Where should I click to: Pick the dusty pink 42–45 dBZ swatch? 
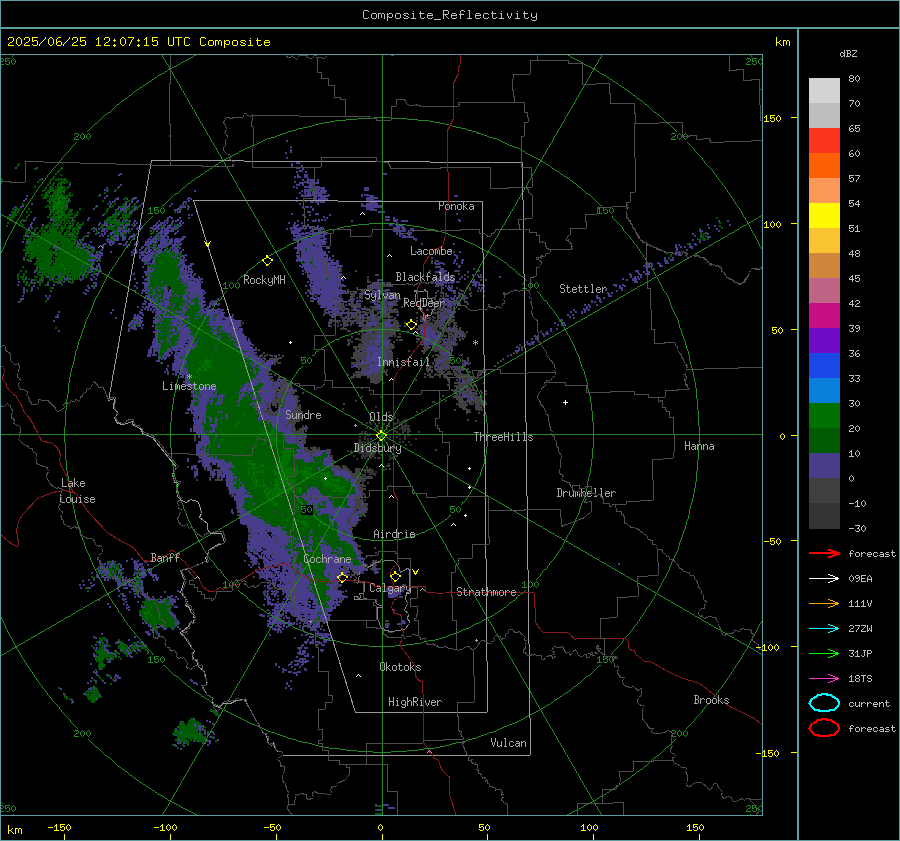[824, 291]
